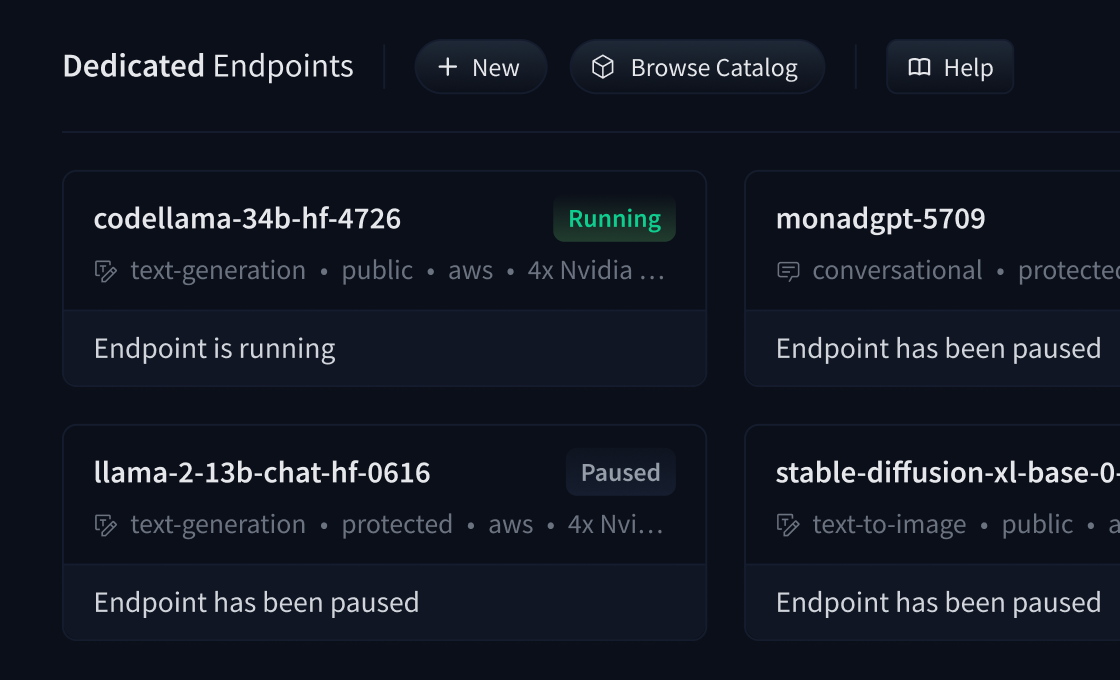The width and height of the screenshot is (1120, 680).
Task: Click the Paused badge on llama-2-13b endpoint
Action: point(620,472)
